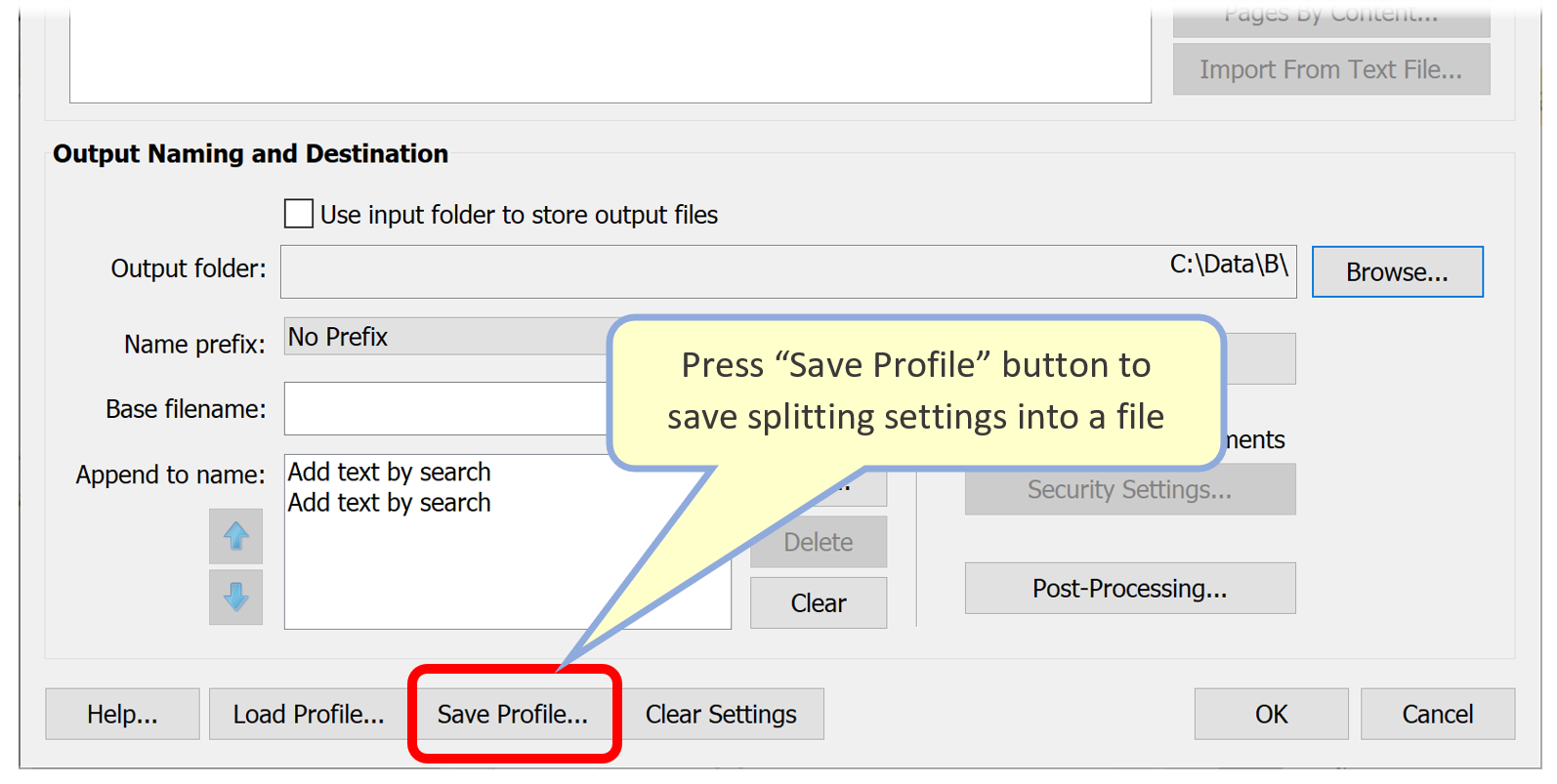Select the first 'Add text by search' entry
This screenshot has width=1557, height=784.
(x=389, y=472)
